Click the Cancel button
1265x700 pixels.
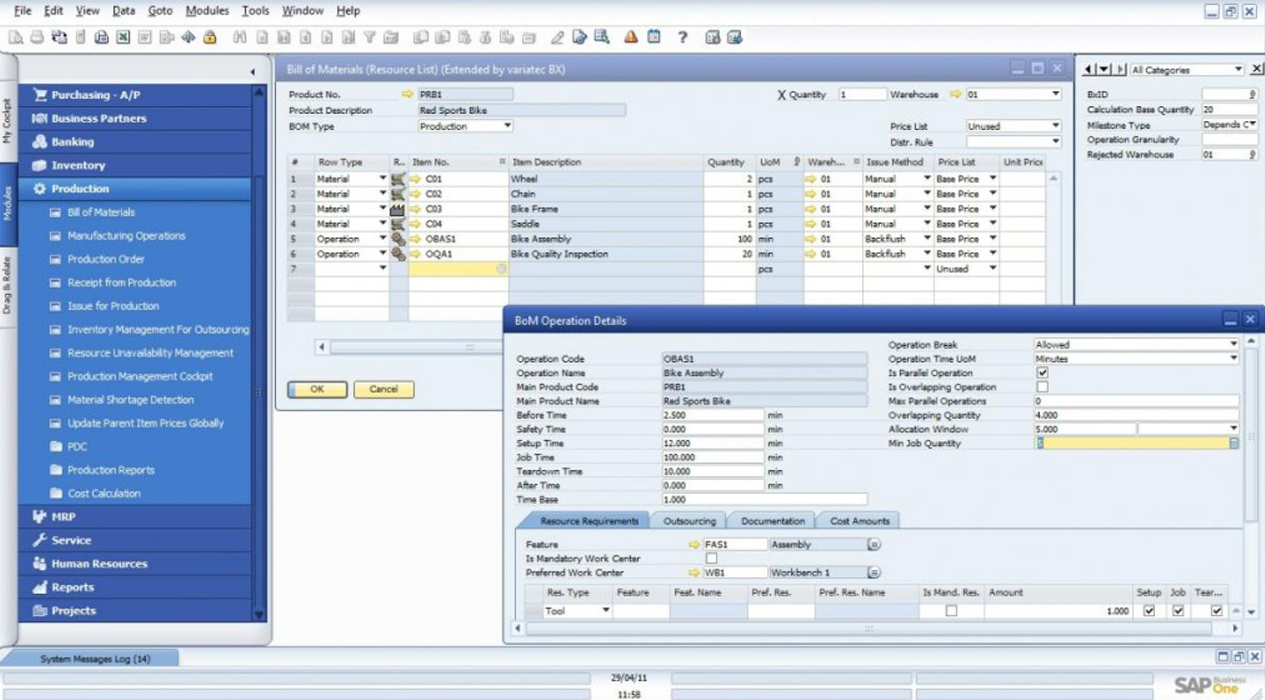384,389
